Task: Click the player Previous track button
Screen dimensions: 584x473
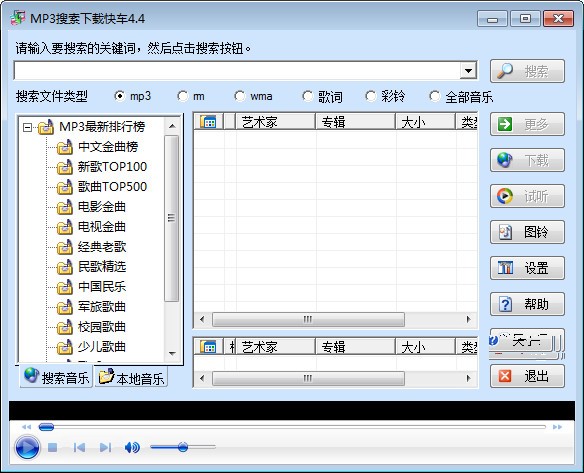Action: pyautogui.click(x=79, y=447)
